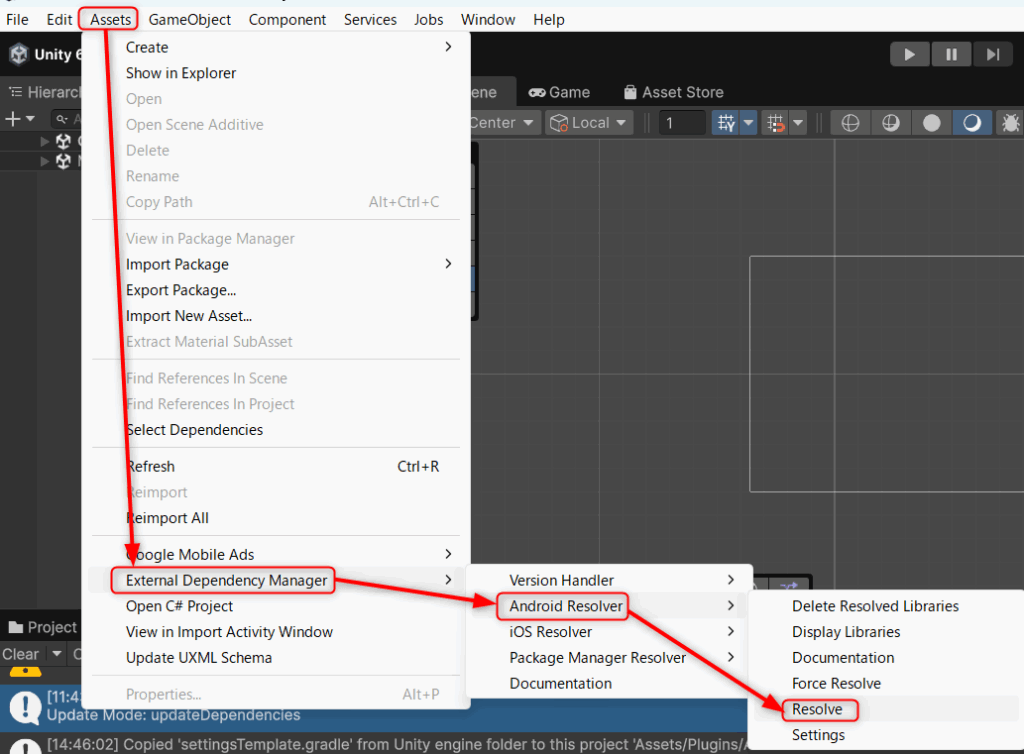This screenshot has height=754, width=1024.
Task: Open the create dropdown arrow beside plus
Action: (30, 119)
